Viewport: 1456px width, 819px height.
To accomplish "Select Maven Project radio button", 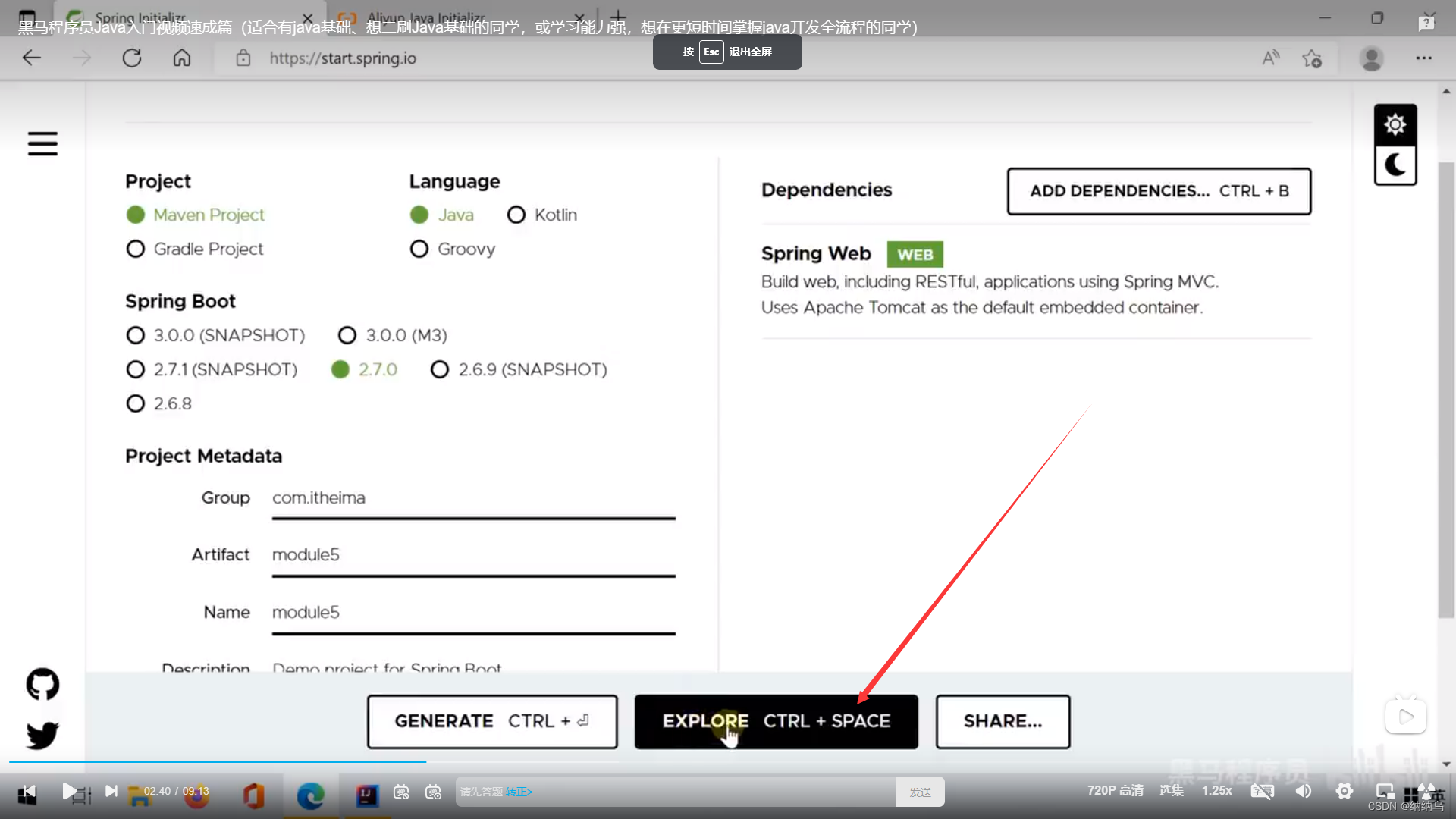I will (x=136, y=215).
